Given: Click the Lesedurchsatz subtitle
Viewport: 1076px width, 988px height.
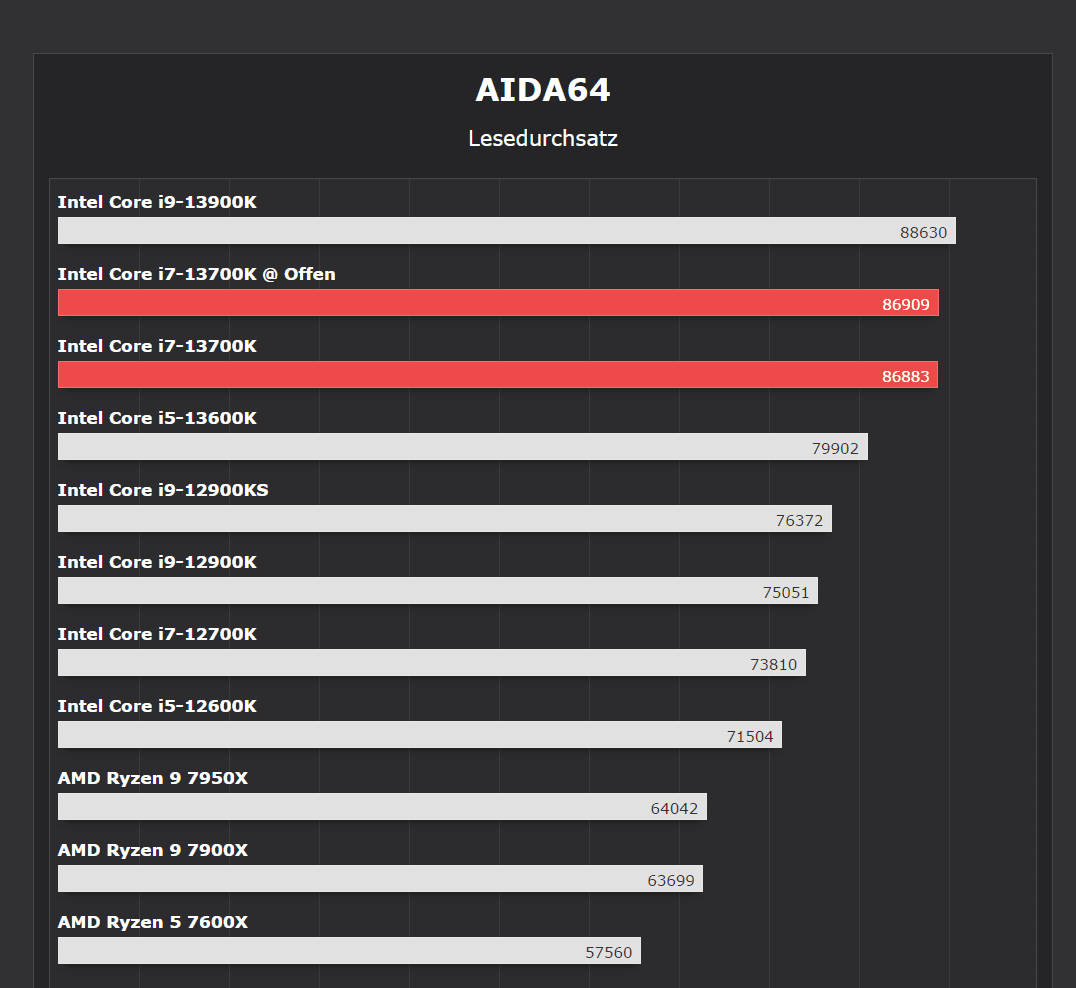Looking at the screenshot, I should coord(543,139).
